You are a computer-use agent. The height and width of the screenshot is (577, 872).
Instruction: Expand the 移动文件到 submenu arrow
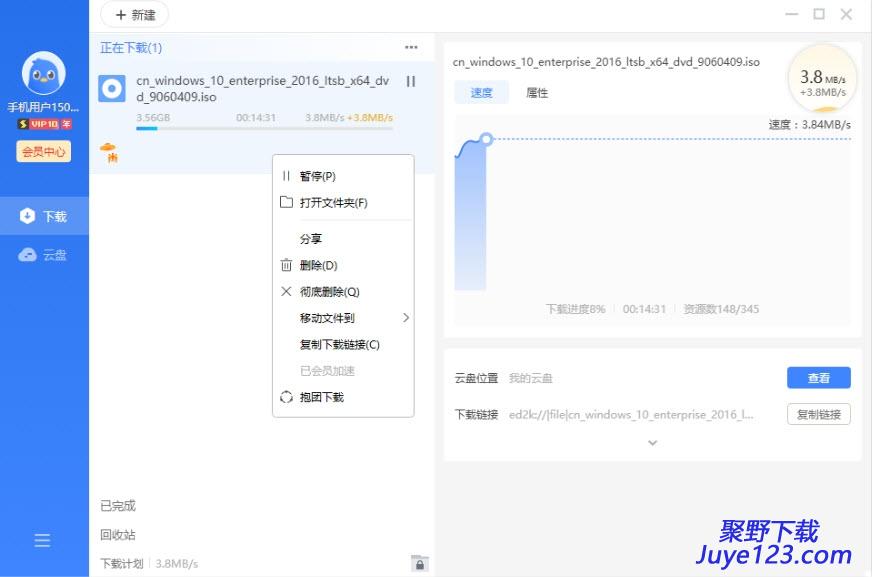tap(406, 318)
